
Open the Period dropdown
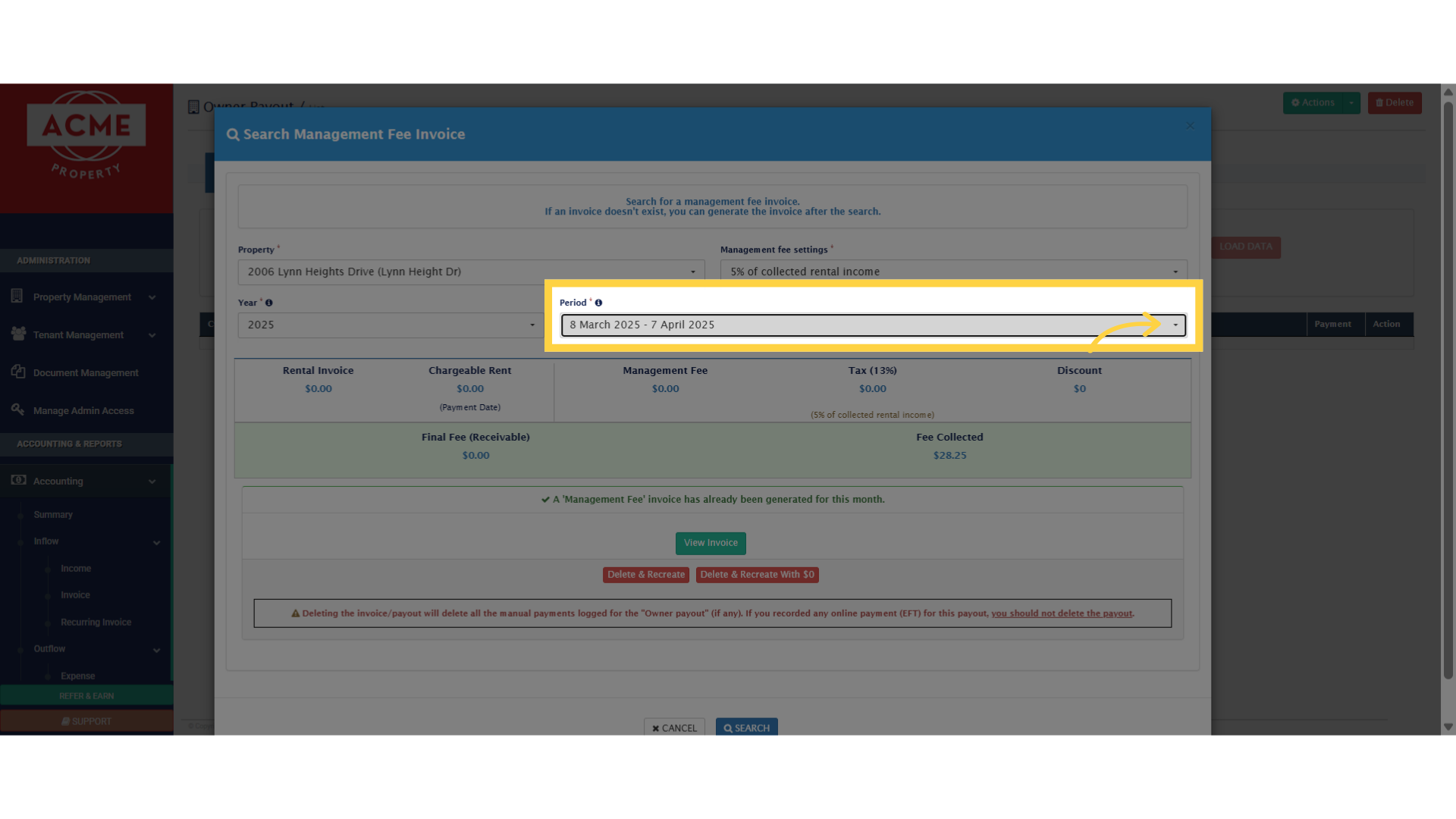pyautogui.click(x=873, y=325)
